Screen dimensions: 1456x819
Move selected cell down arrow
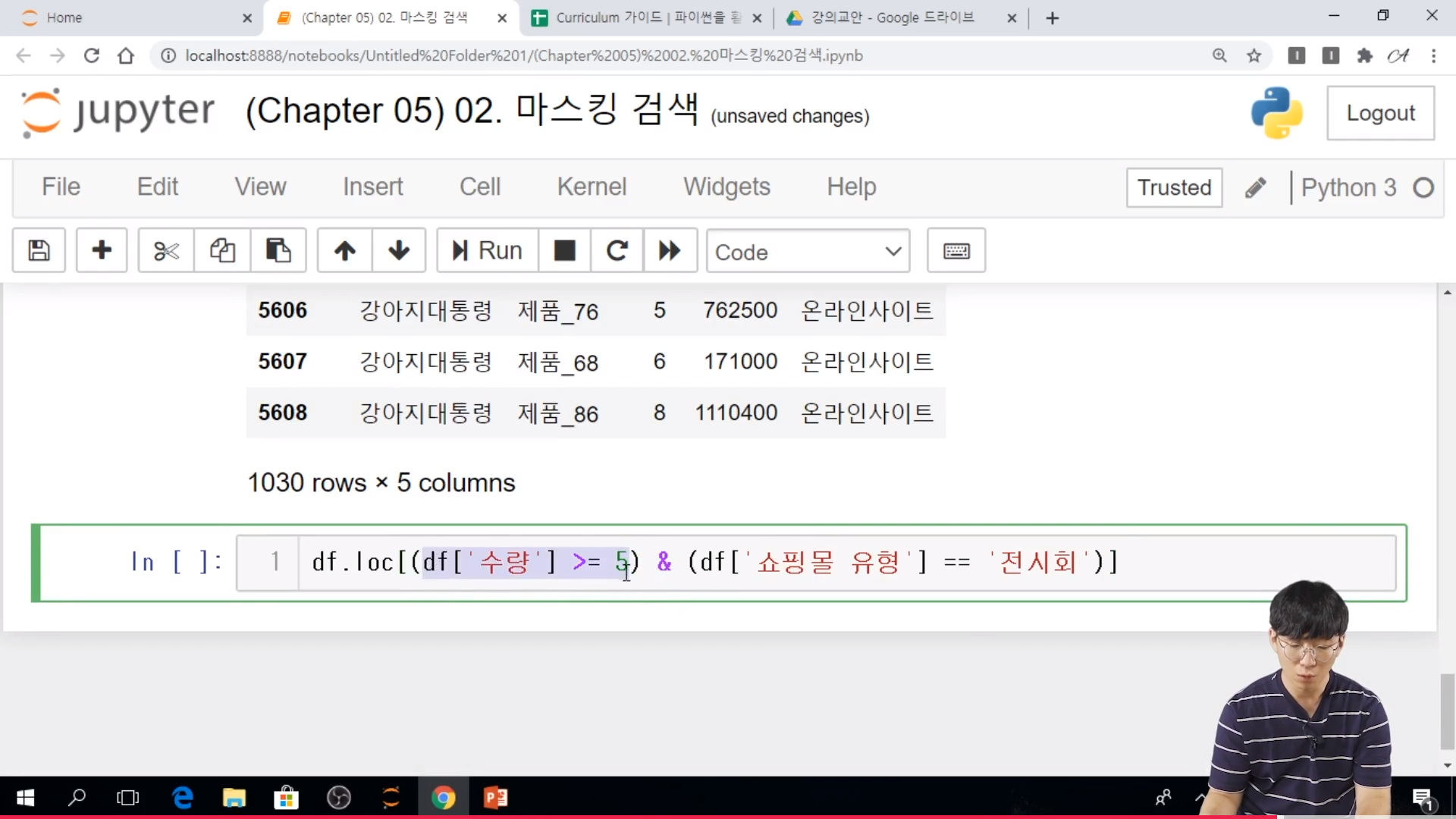coord(399,250)
